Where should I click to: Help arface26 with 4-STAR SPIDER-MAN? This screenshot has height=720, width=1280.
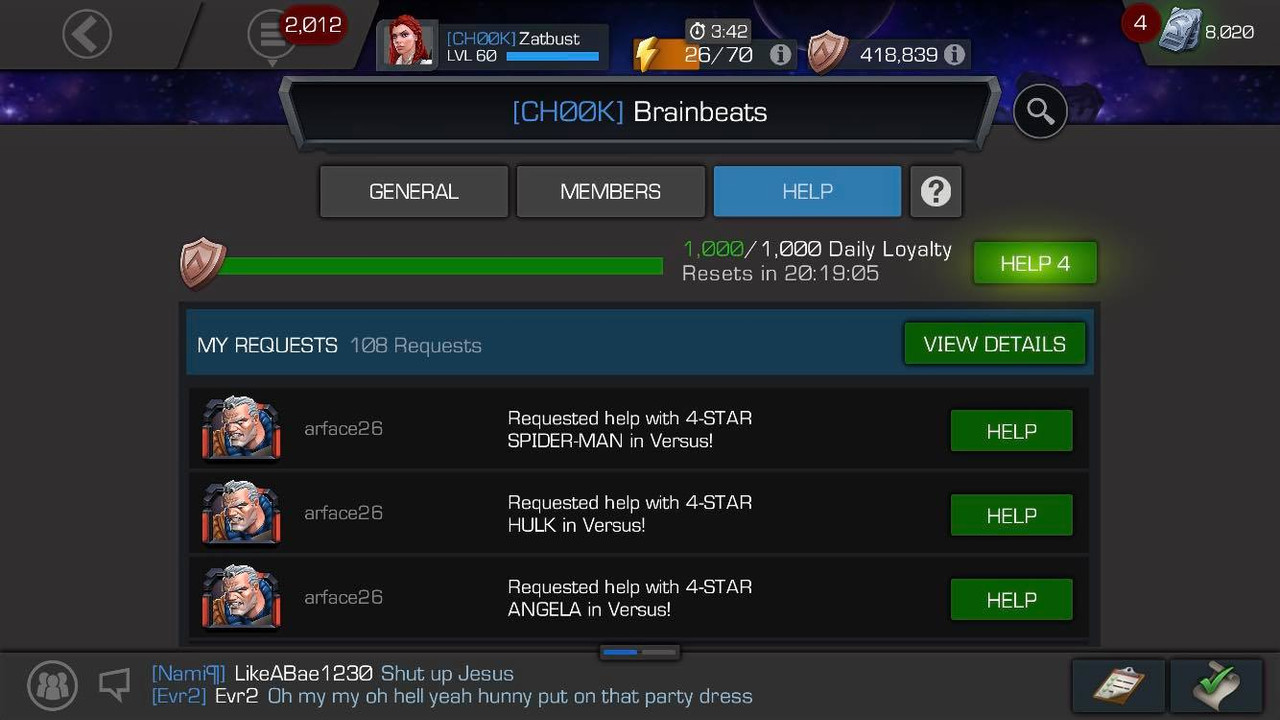coord(1011,431)
